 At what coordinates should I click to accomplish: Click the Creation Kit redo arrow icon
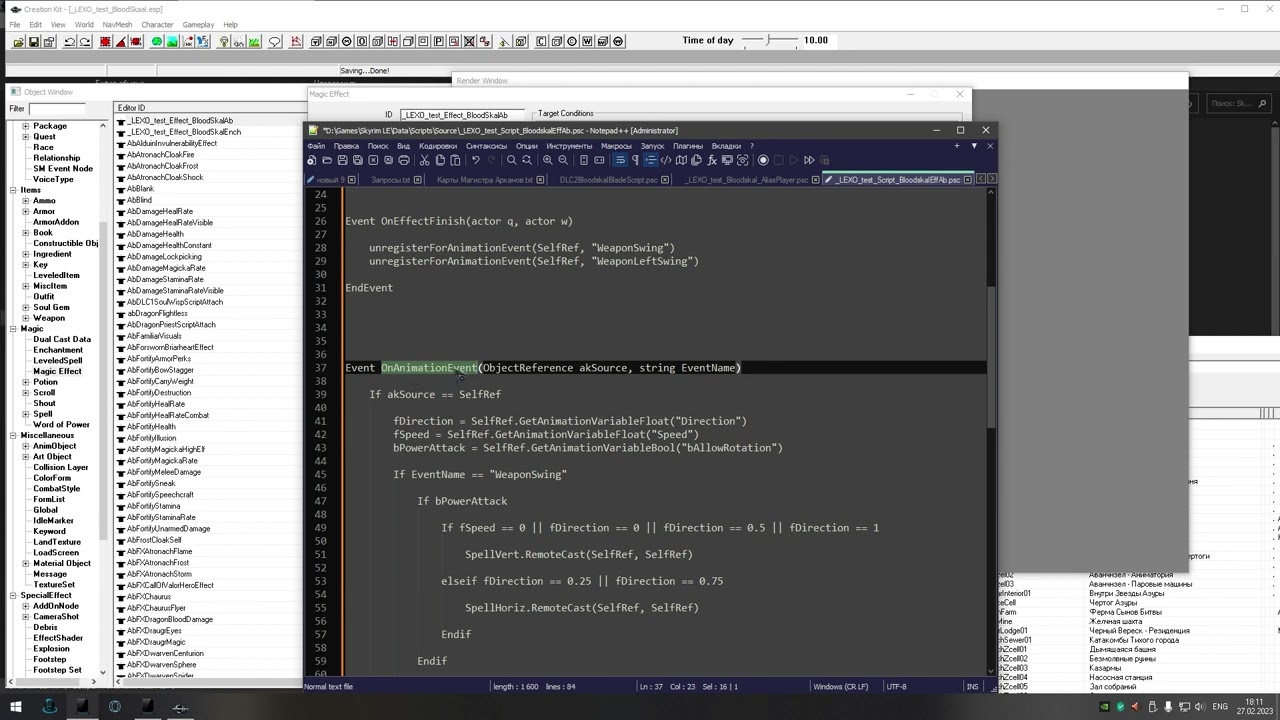[86, 41]
